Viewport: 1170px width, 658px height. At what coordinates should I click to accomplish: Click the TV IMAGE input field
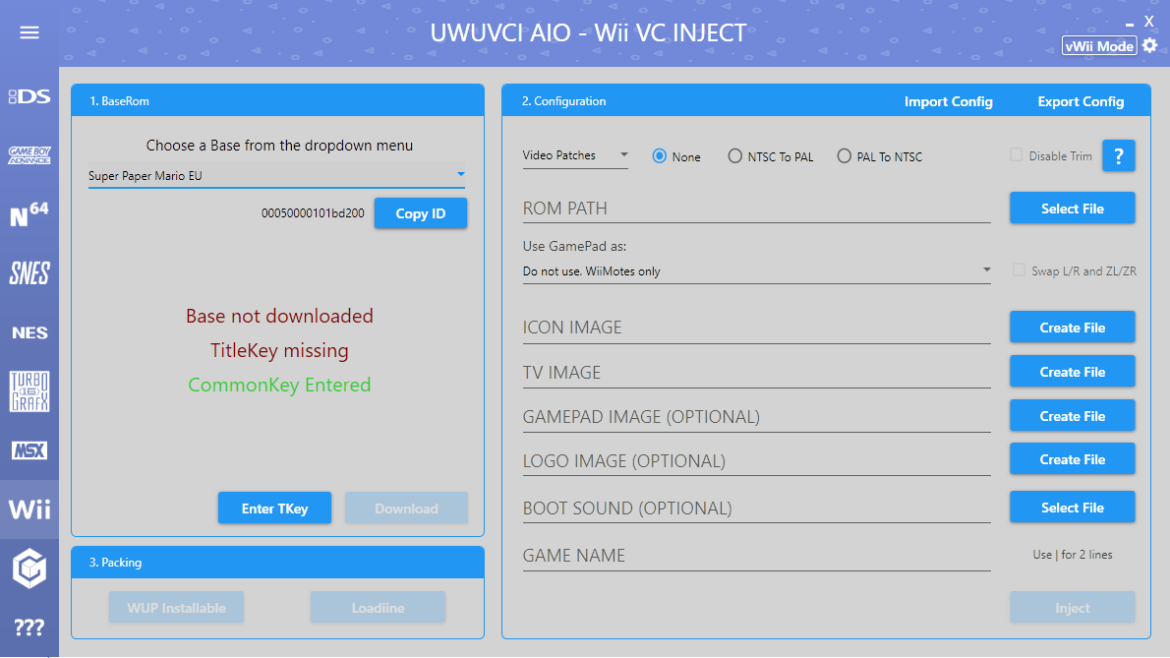tap(756, 372)
